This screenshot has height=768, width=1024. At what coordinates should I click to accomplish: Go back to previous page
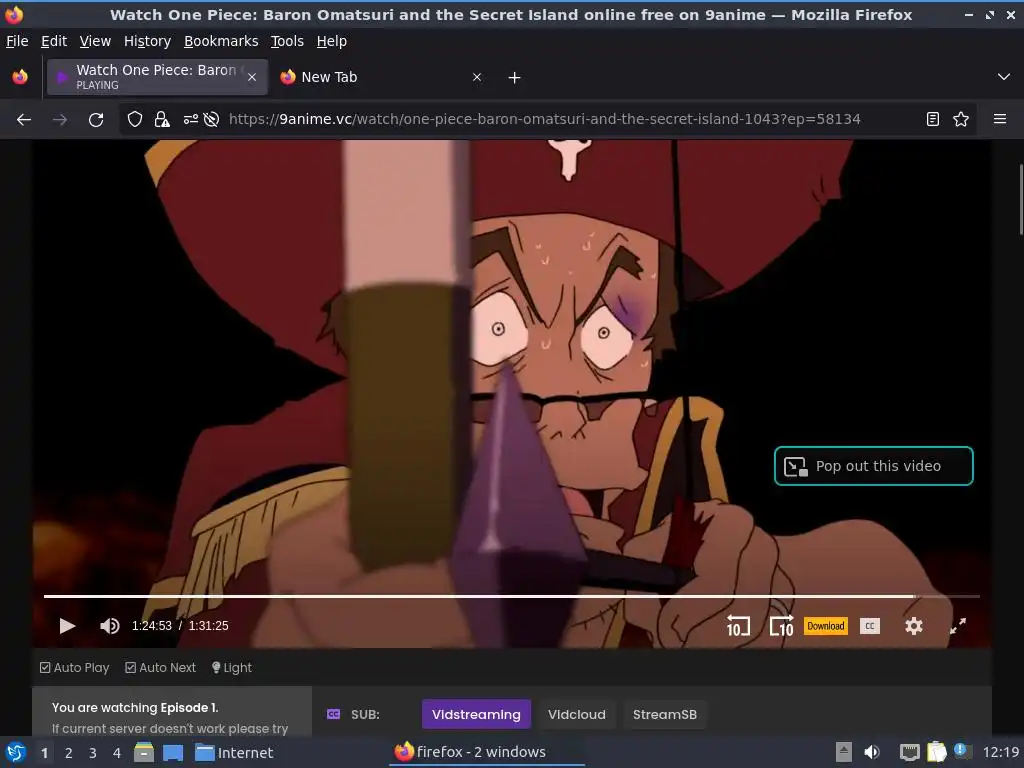point(24,120)
